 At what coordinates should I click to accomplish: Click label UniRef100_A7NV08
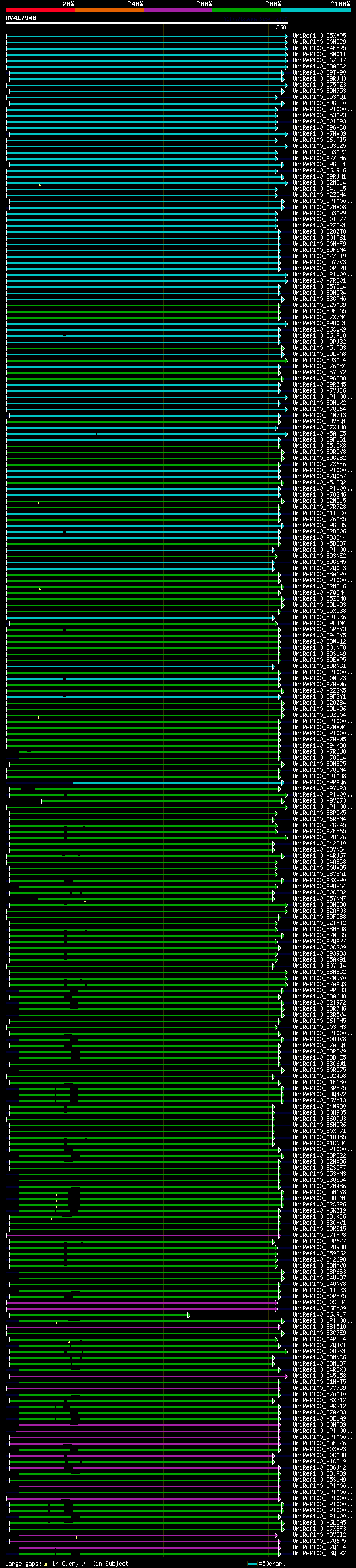pyautogui.click(x=319, y=207)
